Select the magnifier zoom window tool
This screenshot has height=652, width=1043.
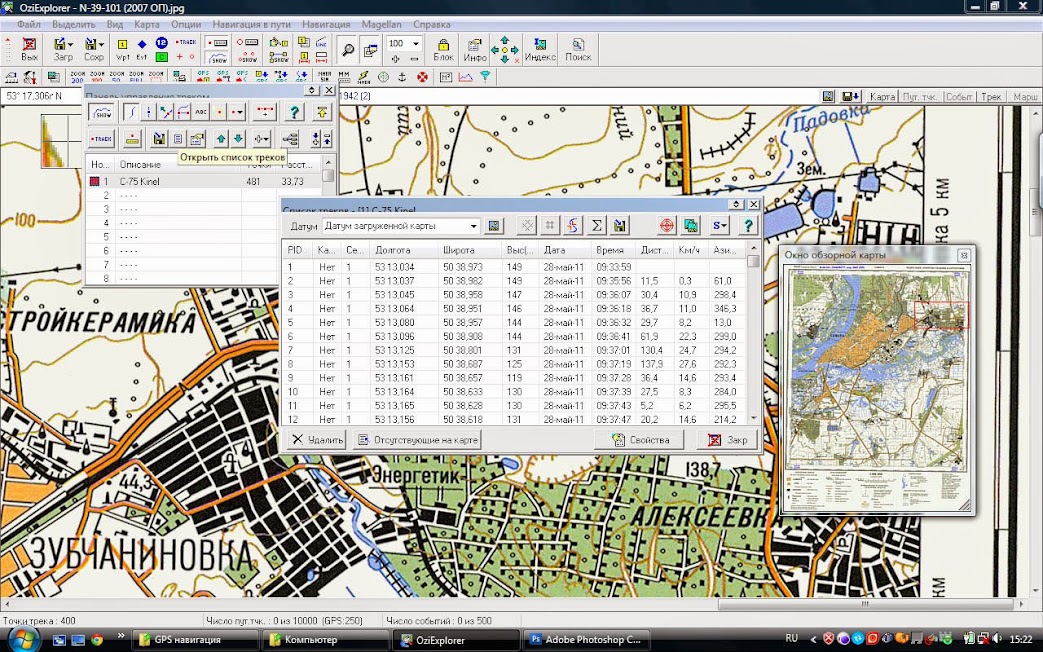tap(347, 49)
